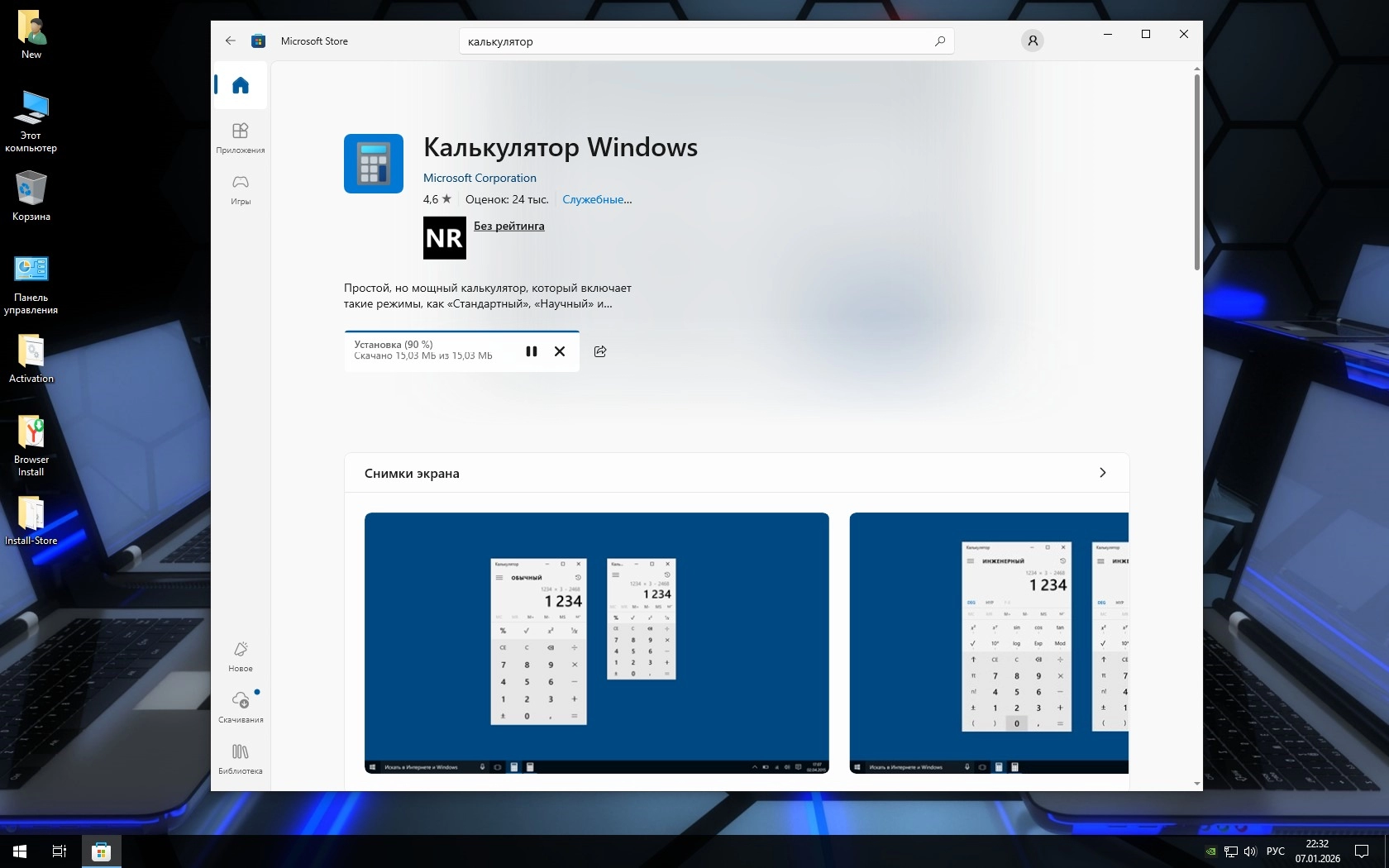Screen dimensions: 1389x868
Task: Minimize the Microsoft Store window
Action: pos(1108,34)
